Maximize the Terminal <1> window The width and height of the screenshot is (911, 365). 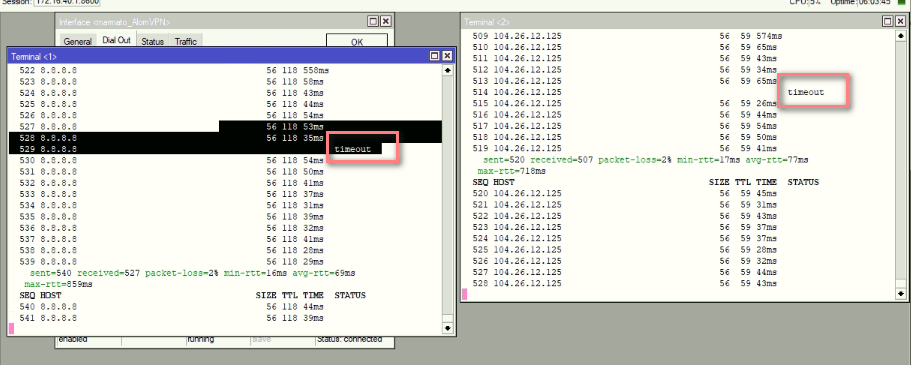click(435, 56)
